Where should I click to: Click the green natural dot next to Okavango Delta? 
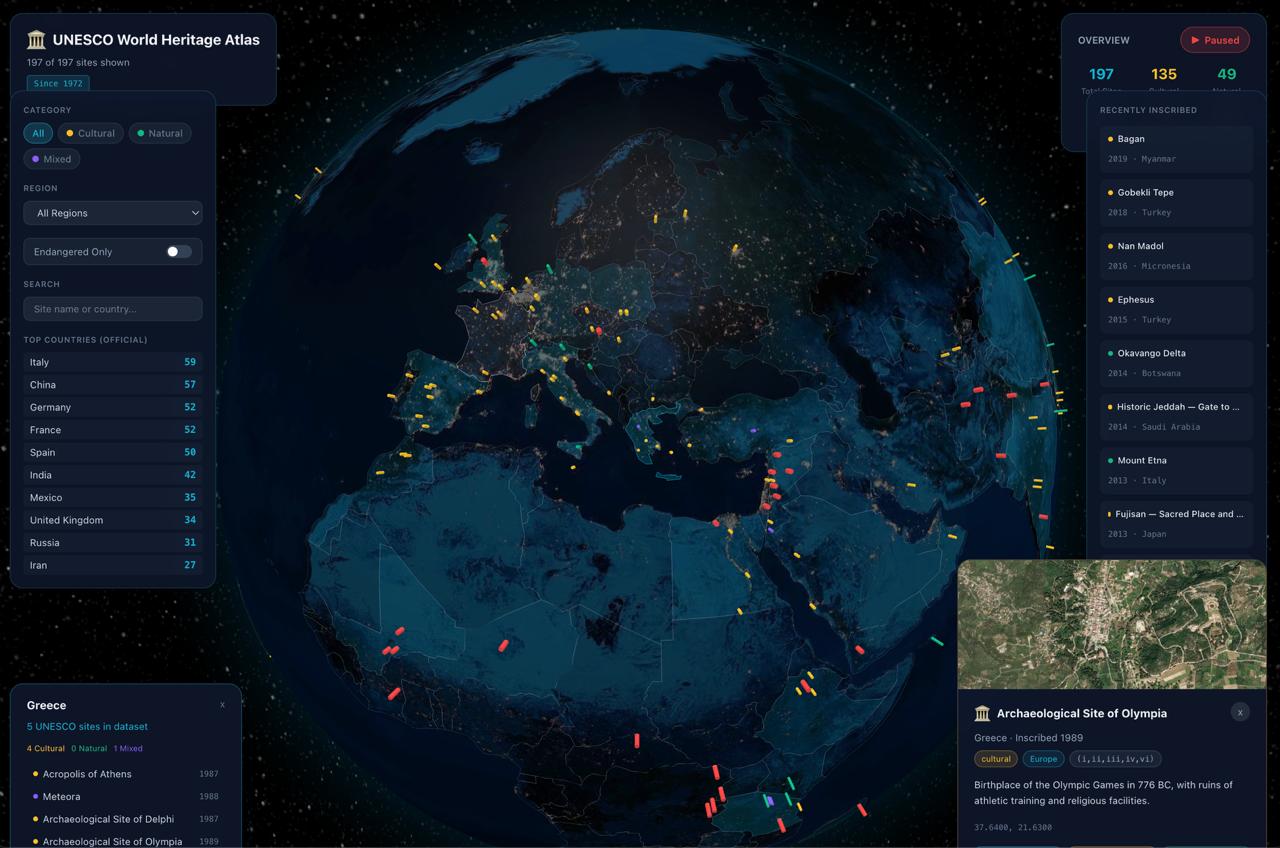1110,353
